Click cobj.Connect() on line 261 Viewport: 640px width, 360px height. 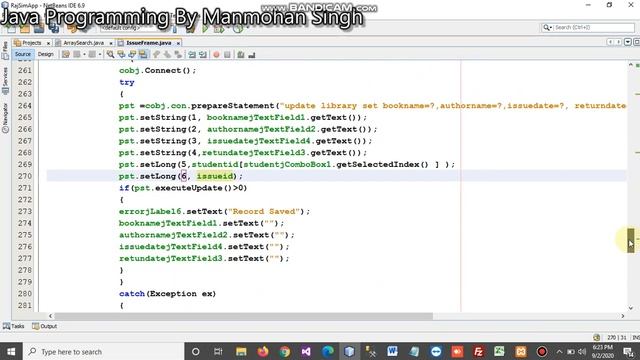157,70
